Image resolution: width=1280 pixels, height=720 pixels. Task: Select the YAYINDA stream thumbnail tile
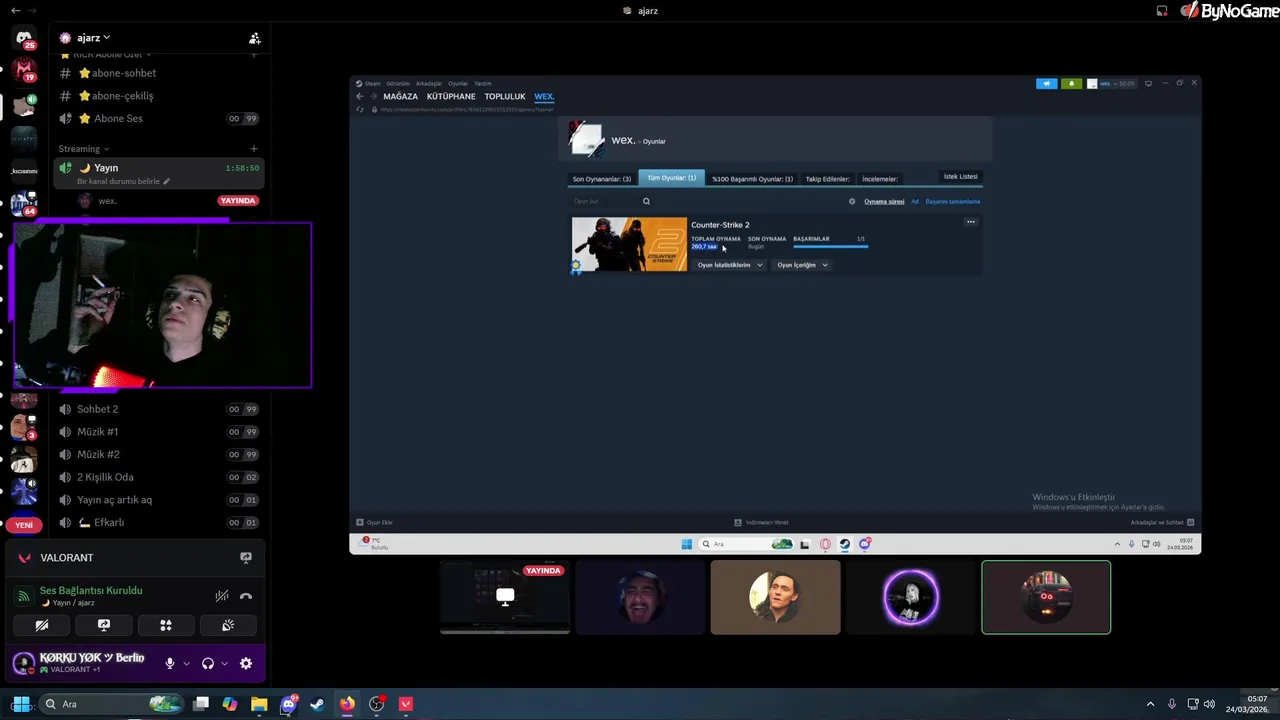[505, 597]
